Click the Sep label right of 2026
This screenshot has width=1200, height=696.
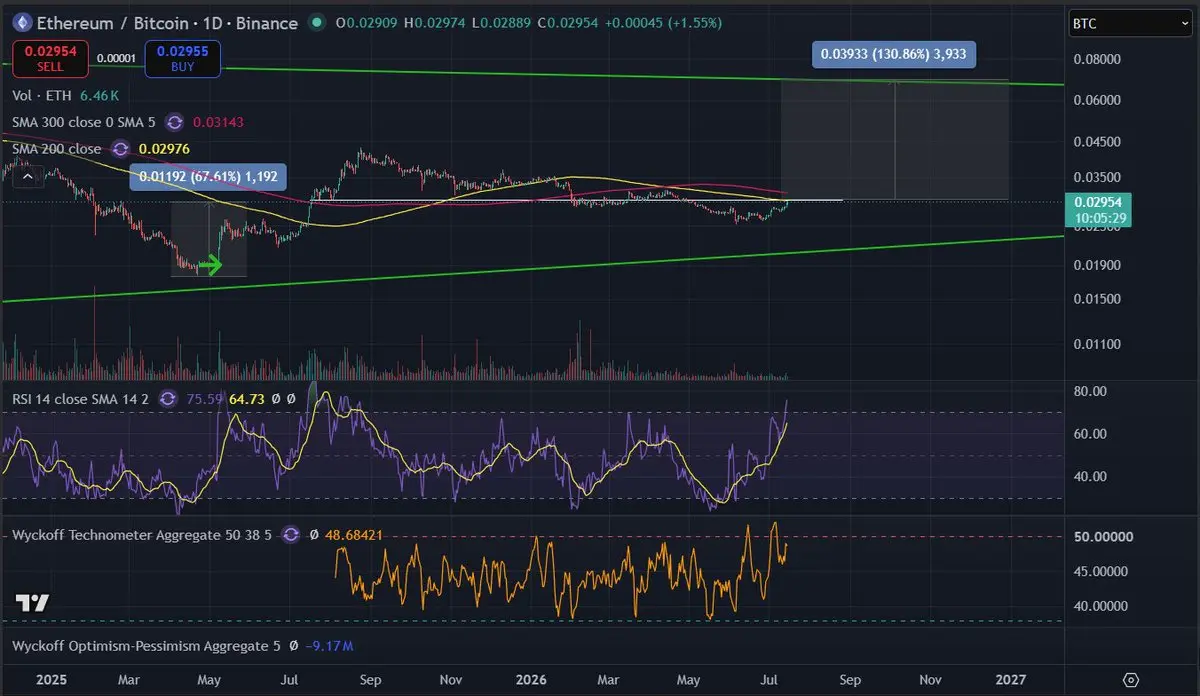point(849,678)
